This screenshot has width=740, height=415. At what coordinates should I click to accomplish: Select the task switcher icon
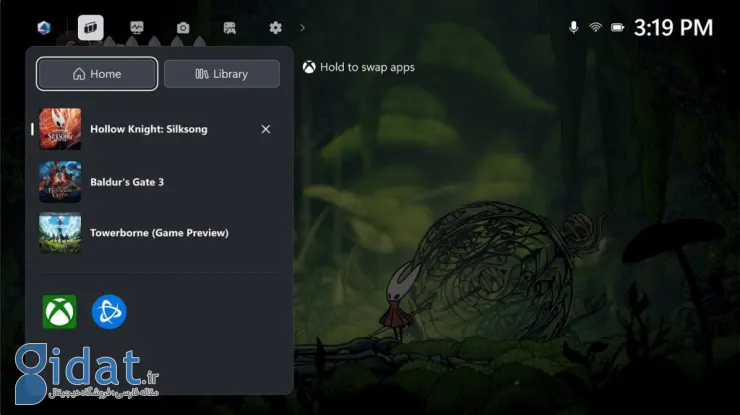(91, 28)
